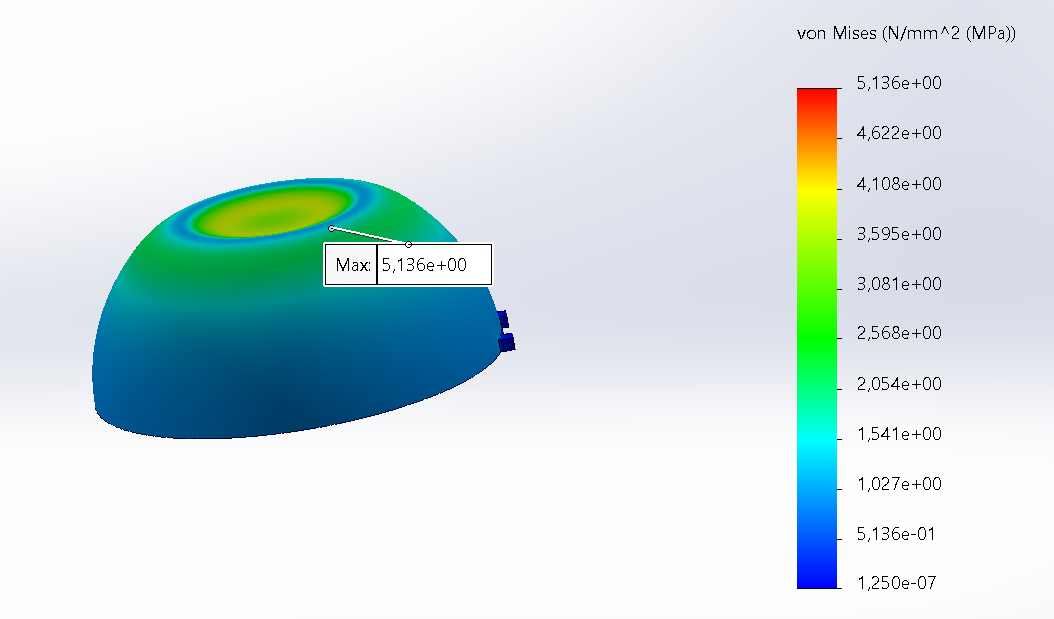Click the dark blue lower front of the dome
The image size is (1054, 619).
pyautogui.click(x=280, y=400)
